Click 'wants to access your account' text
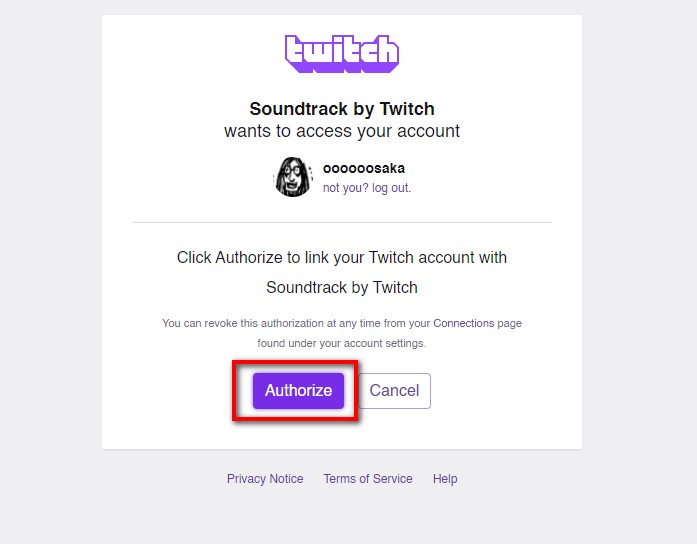697x544 pixels. [x=342, y=131]
